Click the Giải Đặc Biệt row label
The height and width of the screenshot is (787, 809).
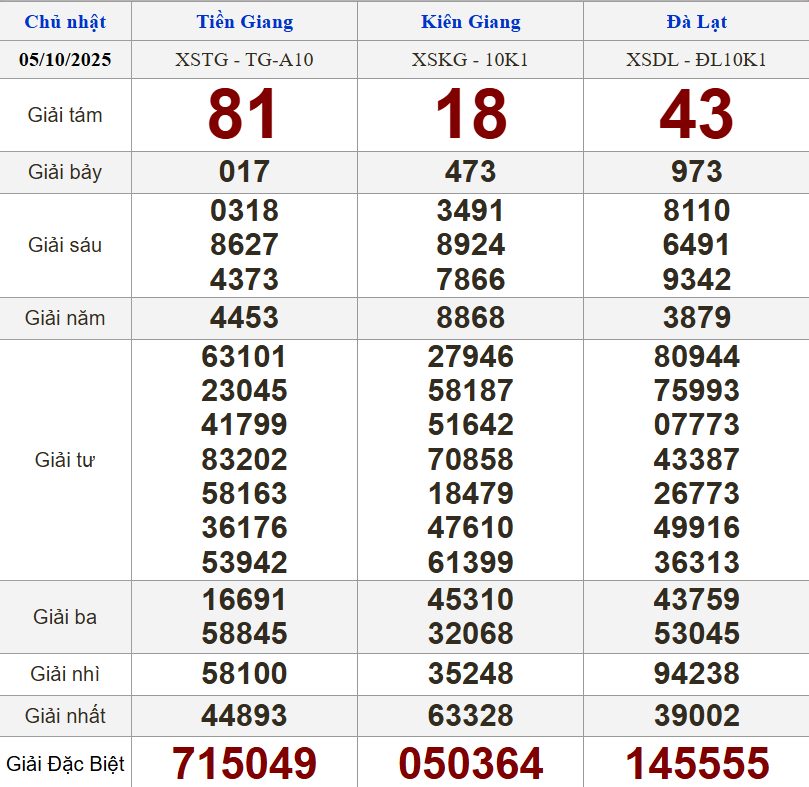tap(65, 764)
